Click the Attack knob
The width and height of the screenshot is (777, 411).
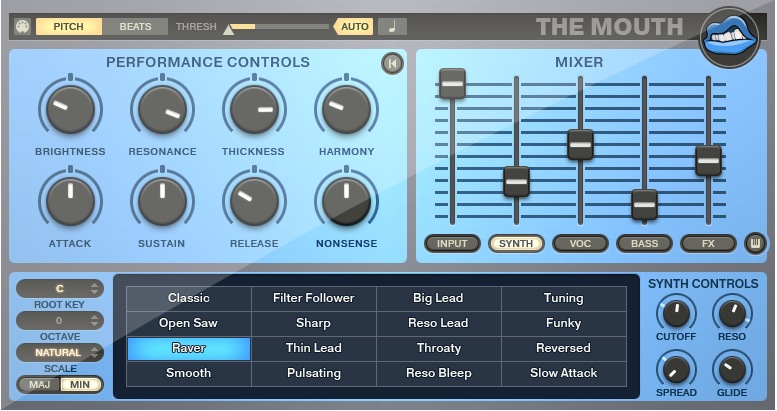pyautogui.click(x=70, y=201)
